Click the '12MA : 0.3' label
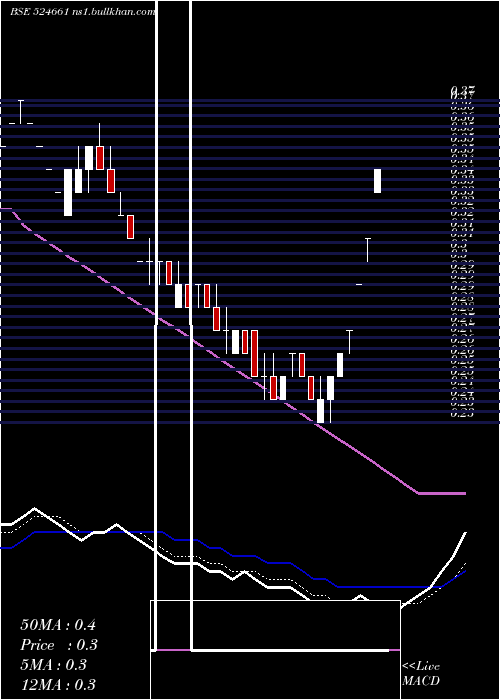The image size is (500, 700). coord(58,685)
